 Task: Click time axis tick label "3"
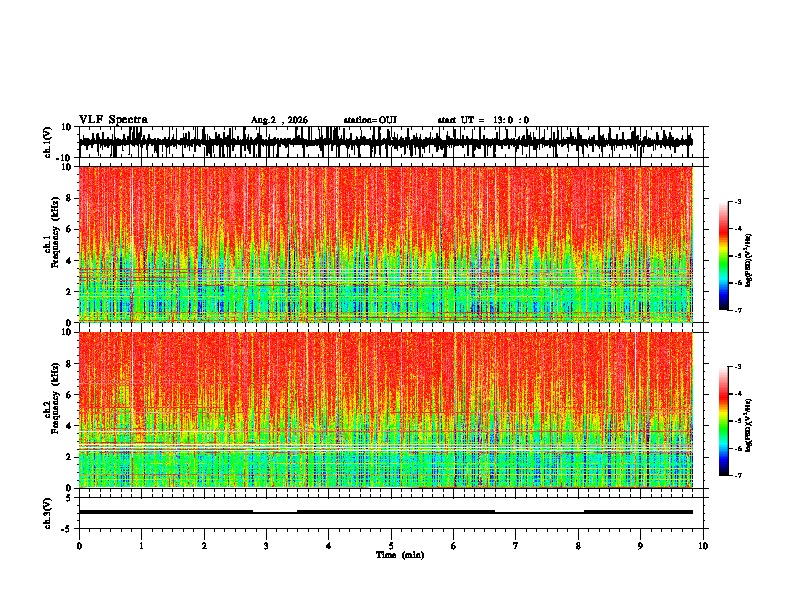click(x=266, y=546)
